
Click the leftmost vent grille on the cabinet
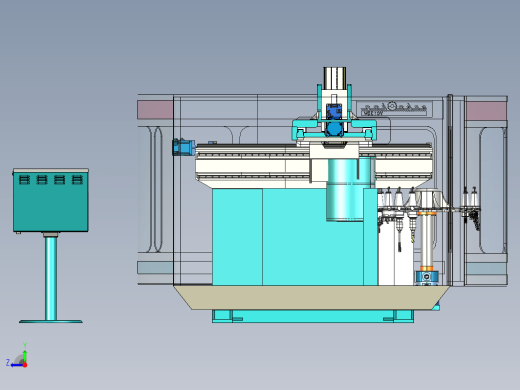(x=24, y=180)
